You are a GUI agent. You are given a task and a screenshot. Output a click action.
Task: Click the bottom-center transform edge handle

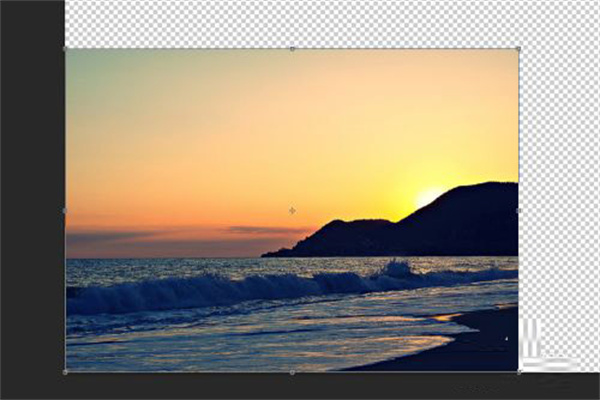292,372
